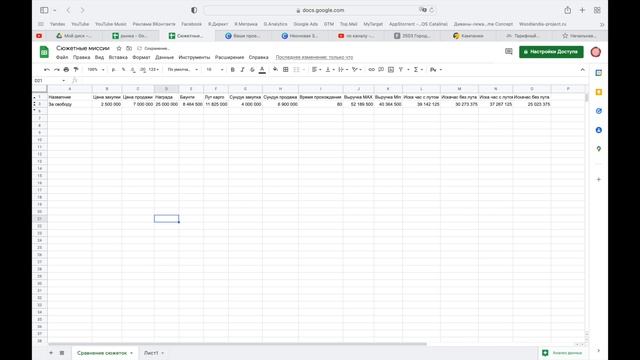This screenshot has height=360, width=640.
Task: Open Tasks in the side panel
Action: 599,111
